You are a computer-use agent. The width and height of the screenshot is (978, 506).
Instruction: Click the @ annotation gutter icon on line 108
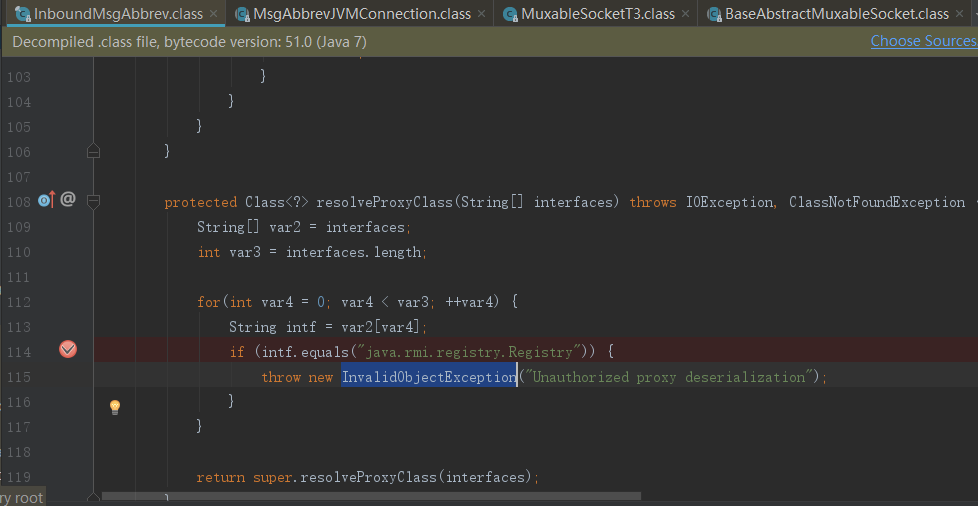point(68,200)
